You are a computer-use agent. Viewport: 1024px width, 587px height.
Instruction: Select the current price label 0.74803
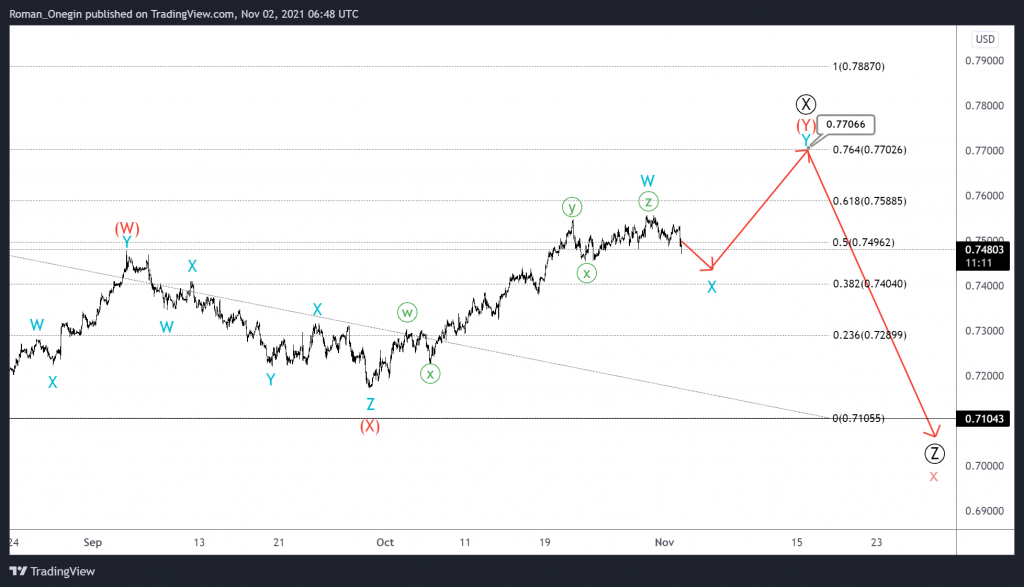(x=985, y=249)
